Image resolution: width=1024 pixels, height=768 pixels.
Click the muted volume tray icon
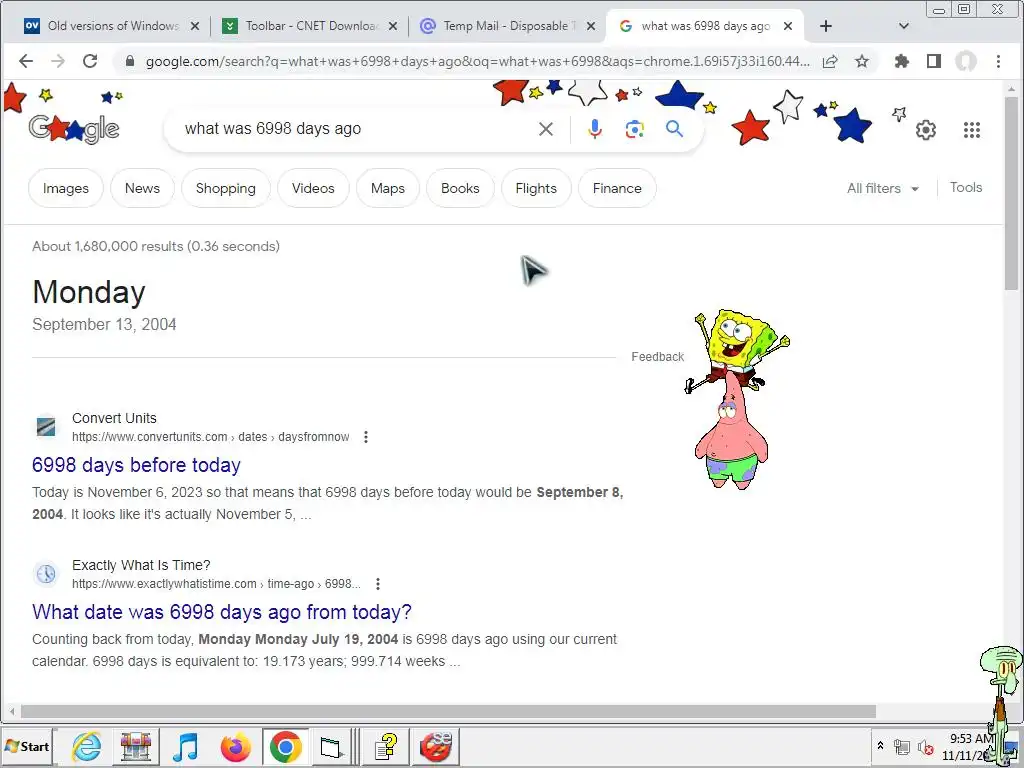tap(925, 747)
